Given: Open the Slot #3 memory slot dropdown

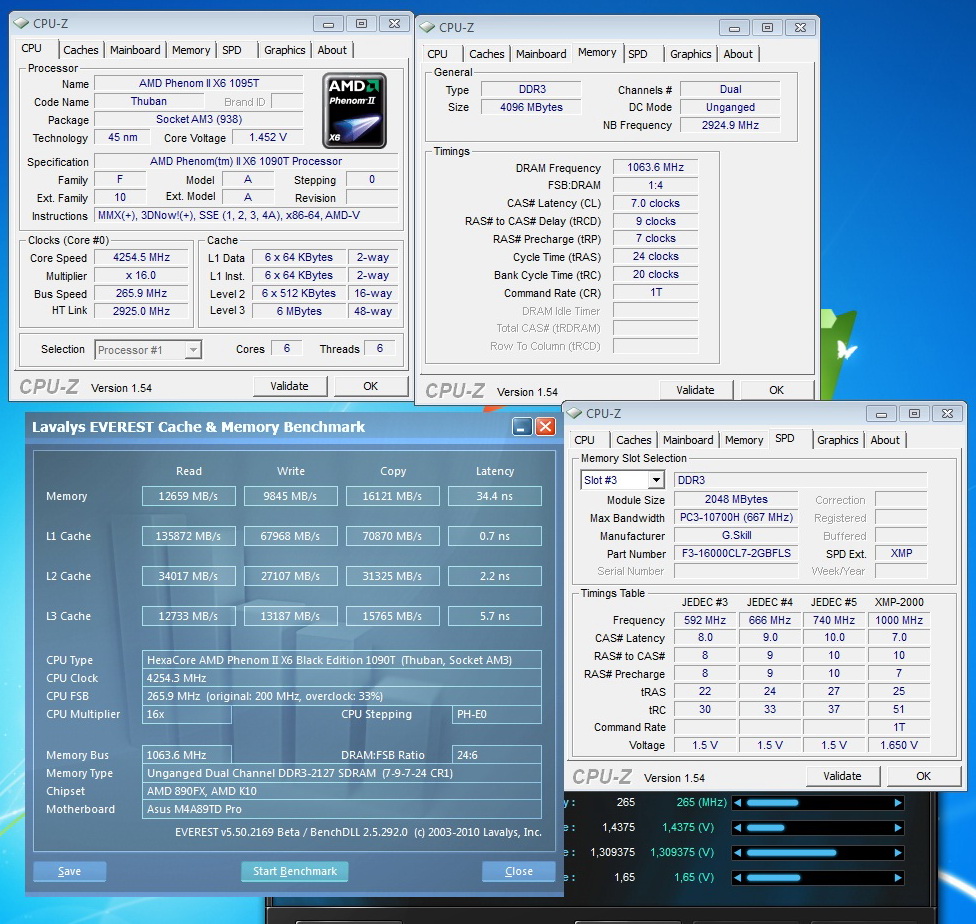Looking at the screenshot, I should coord(655,480).
